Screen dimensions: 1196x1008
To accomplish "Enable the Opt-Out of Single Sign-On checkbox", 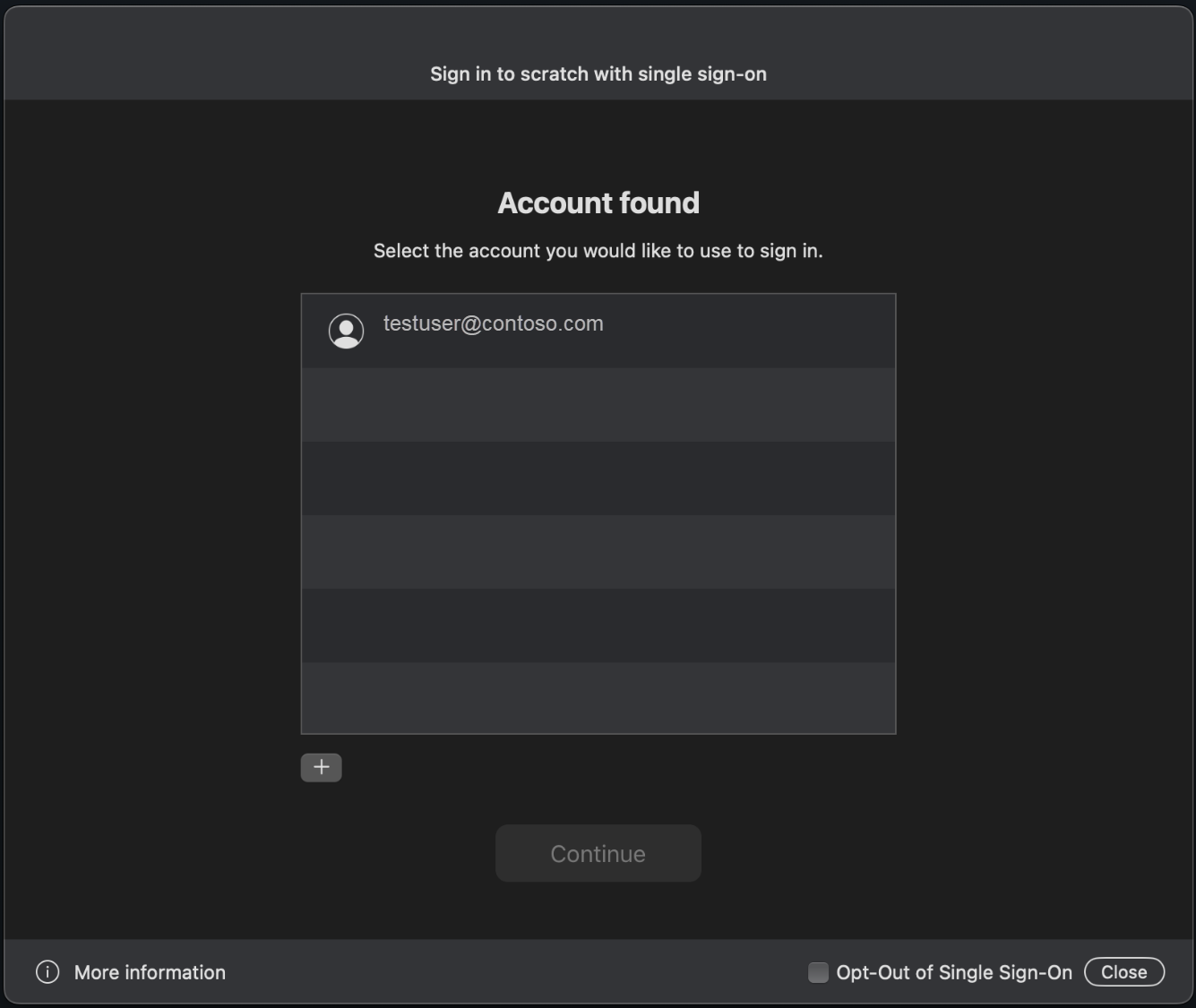I will point(816,971).
